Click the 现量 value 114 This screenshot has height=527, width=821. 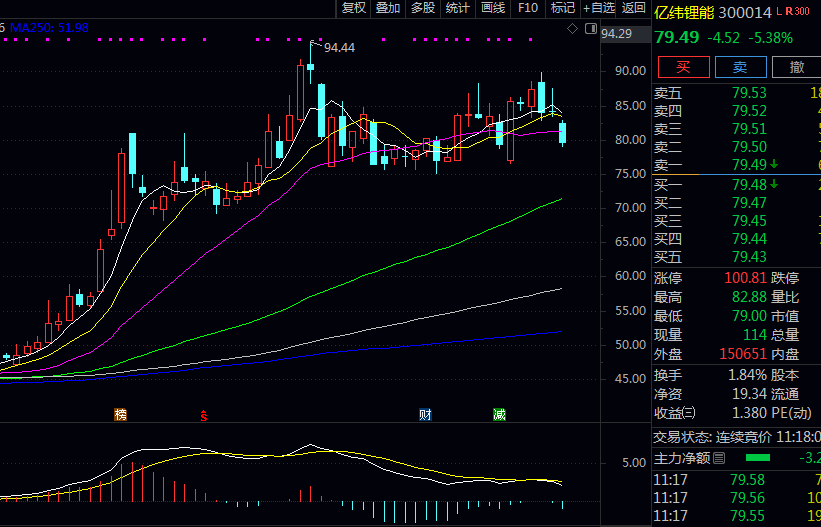click(x=755, y=335)
